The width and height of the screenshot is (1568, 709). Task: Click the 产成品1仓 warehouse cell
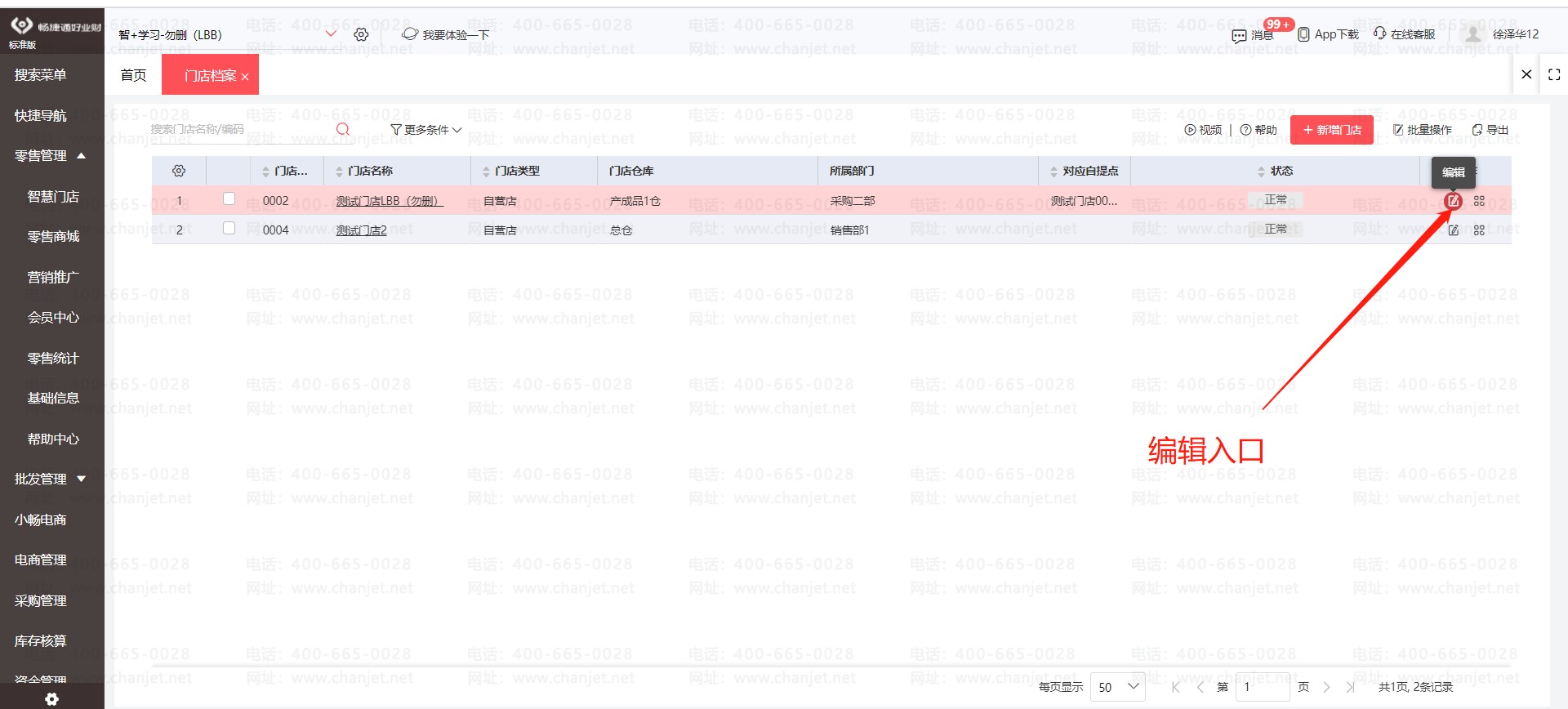point(635,201)
